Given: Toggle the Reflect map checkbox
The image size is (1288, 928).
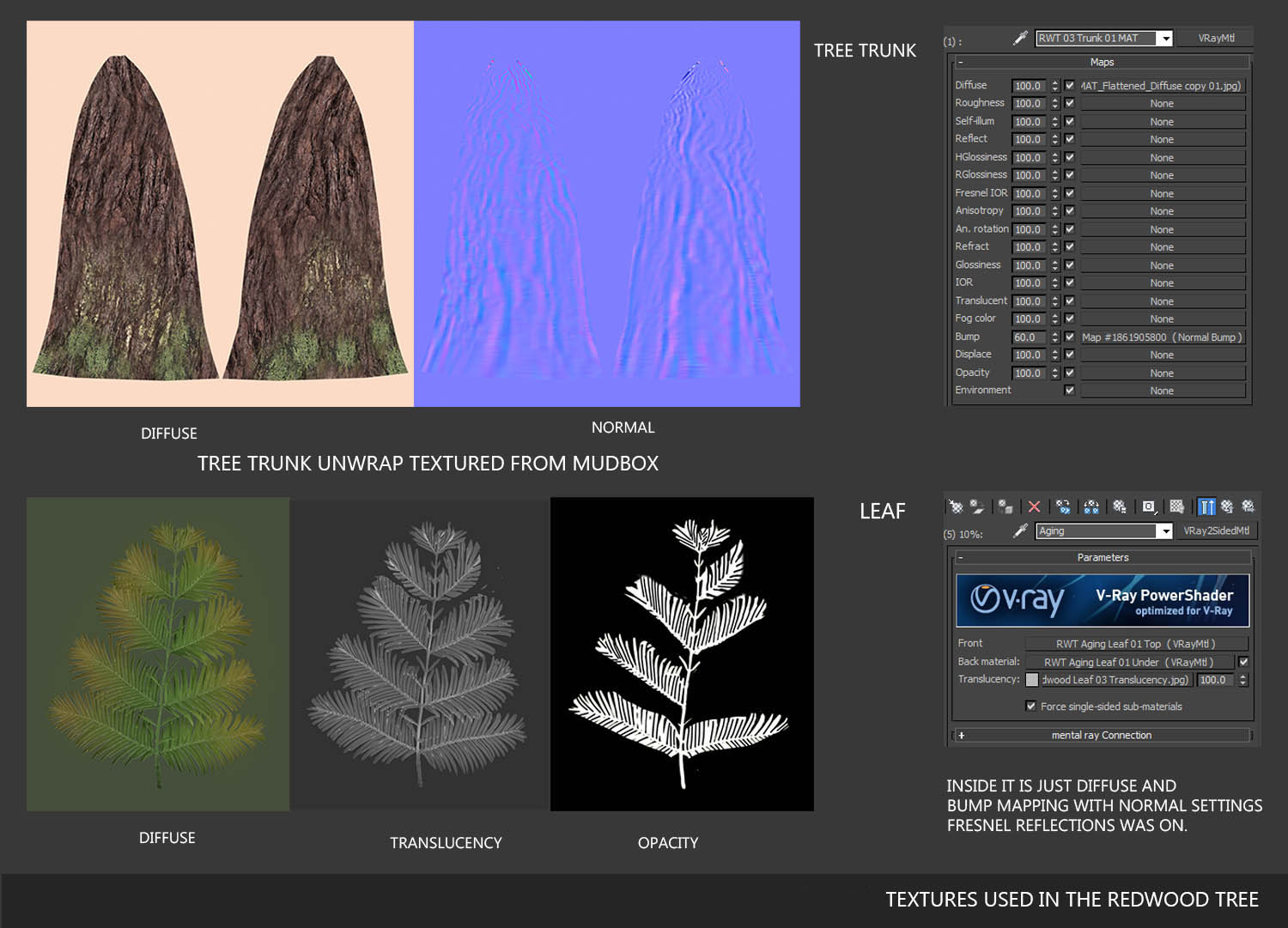Looking at the screenshot, I should coord(1069,139).
